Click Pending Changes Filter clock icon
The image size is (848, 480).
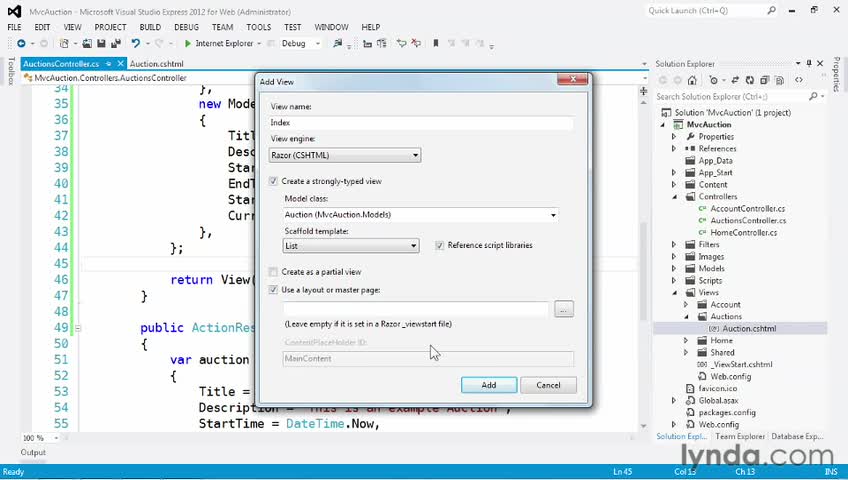[713, 81]
